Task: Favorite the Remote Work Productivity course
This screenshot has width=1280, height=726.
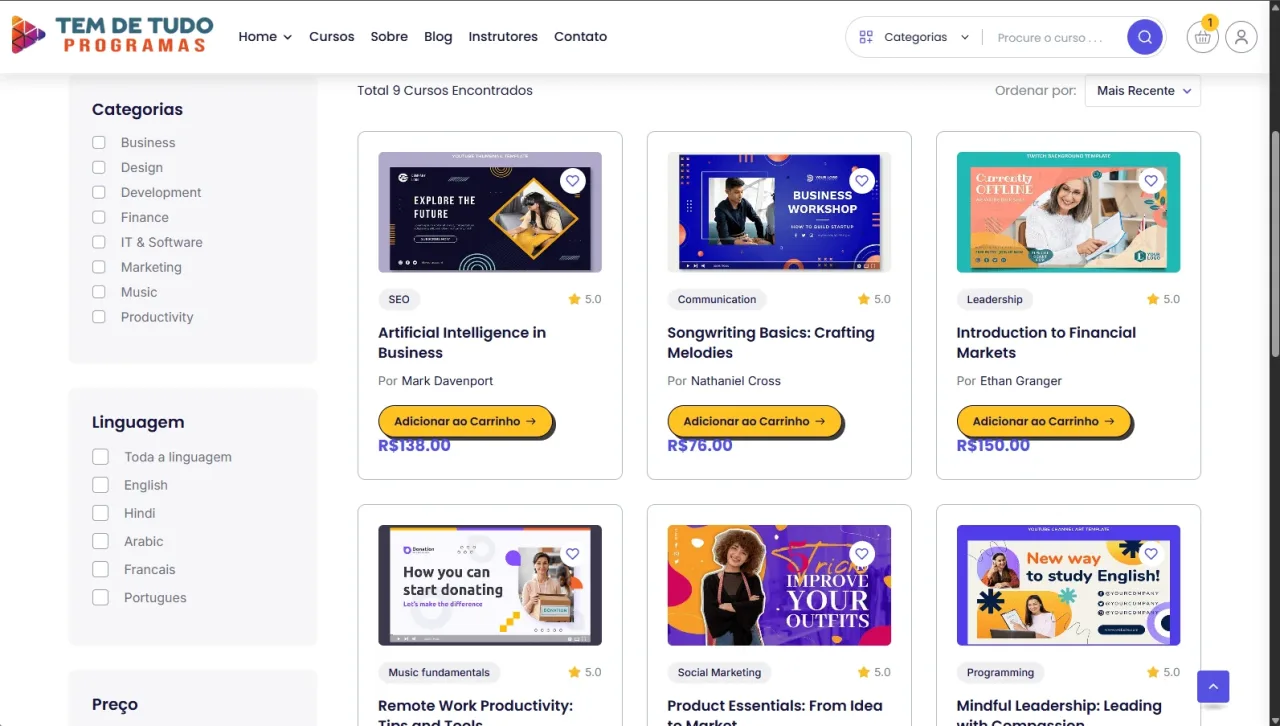Action: (572, 554)
